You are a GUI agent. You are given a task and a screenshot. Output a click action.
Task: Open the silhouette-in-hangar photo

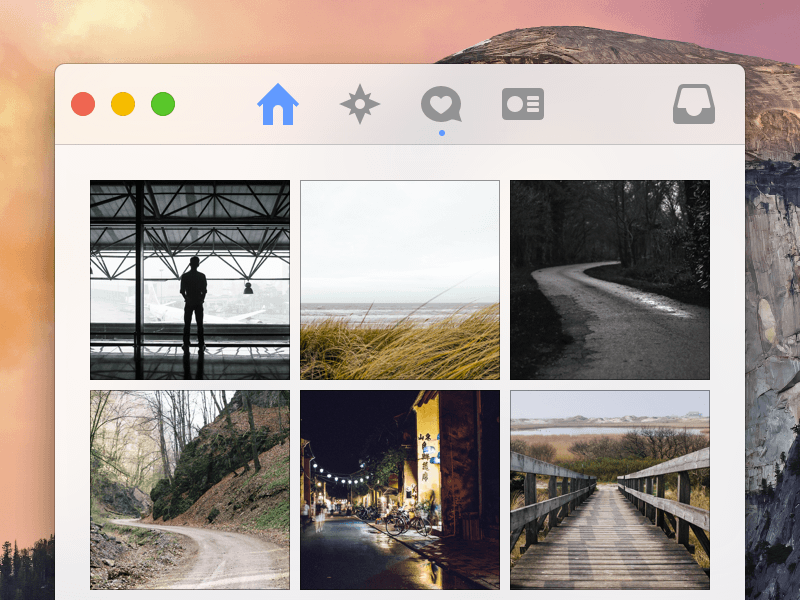189,280
